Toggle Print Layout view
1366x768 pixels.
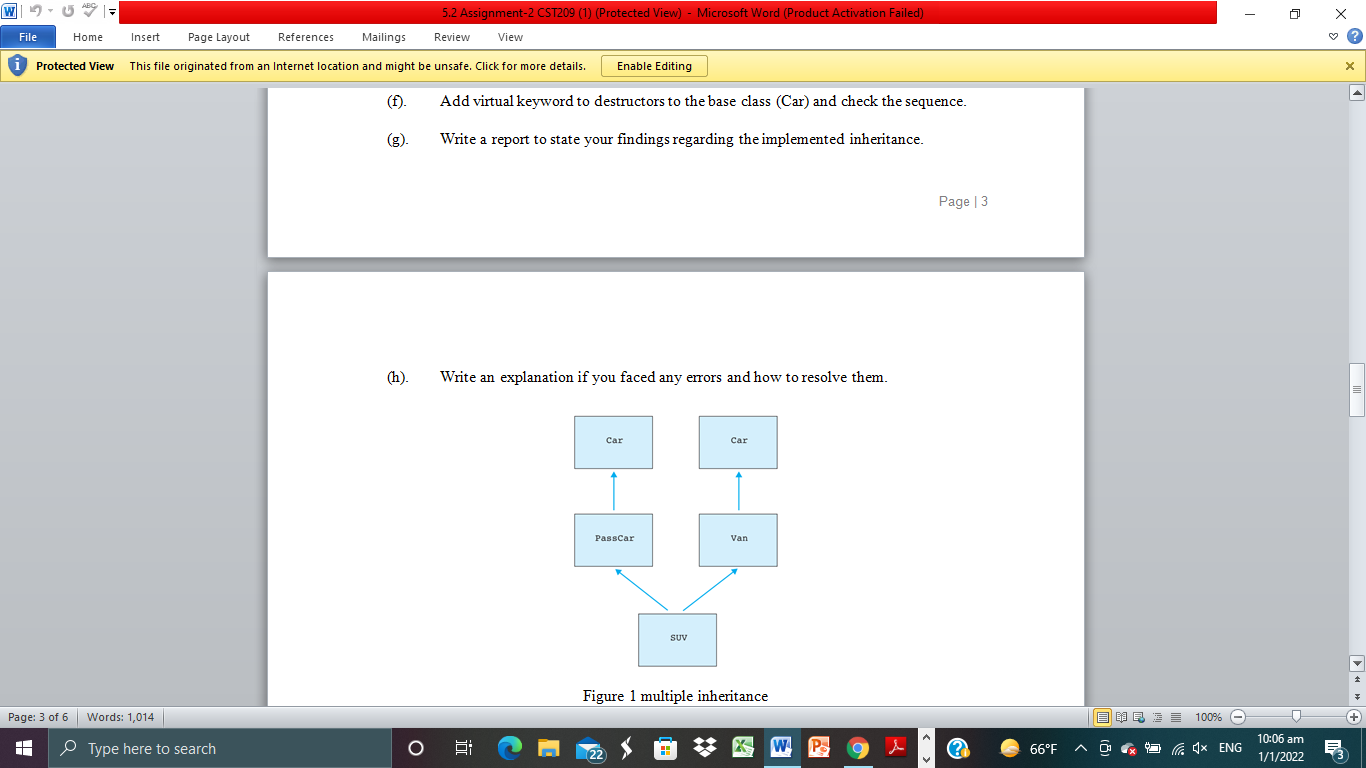coord(1104,717)
